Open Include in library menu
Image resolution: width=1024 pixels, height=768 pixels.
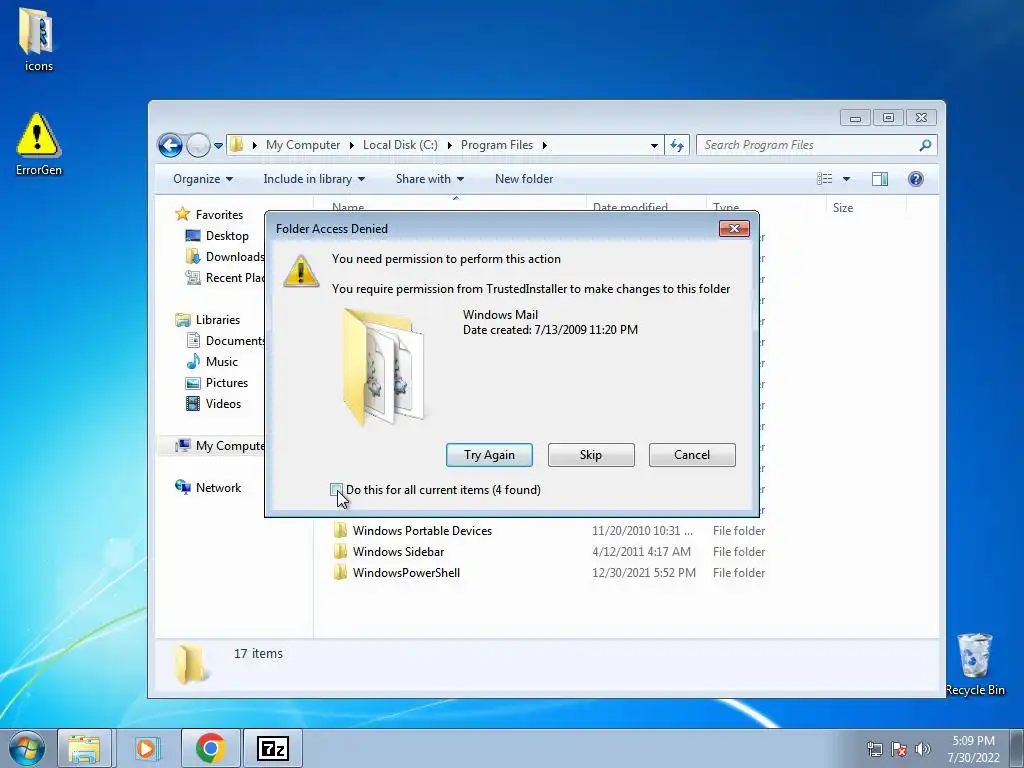(314, 179)
